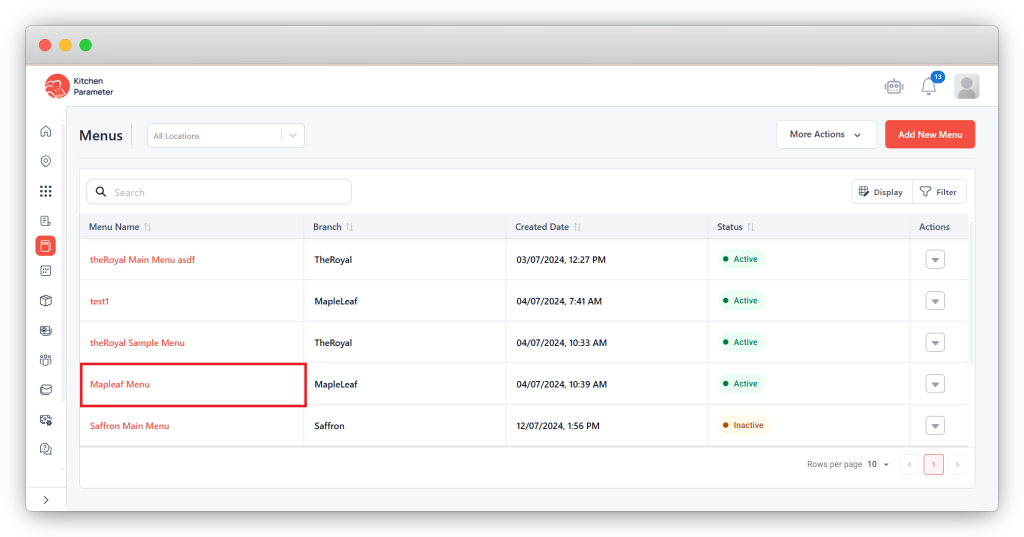Click the Add New Menu button
This screenshot has width=1024, height=537.
click(930, 135)
